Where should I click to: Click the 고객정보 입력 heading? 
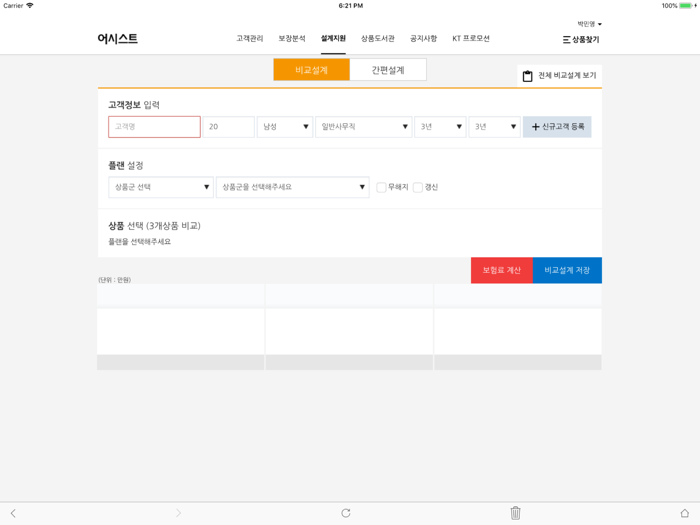click(x=134, y=105)
